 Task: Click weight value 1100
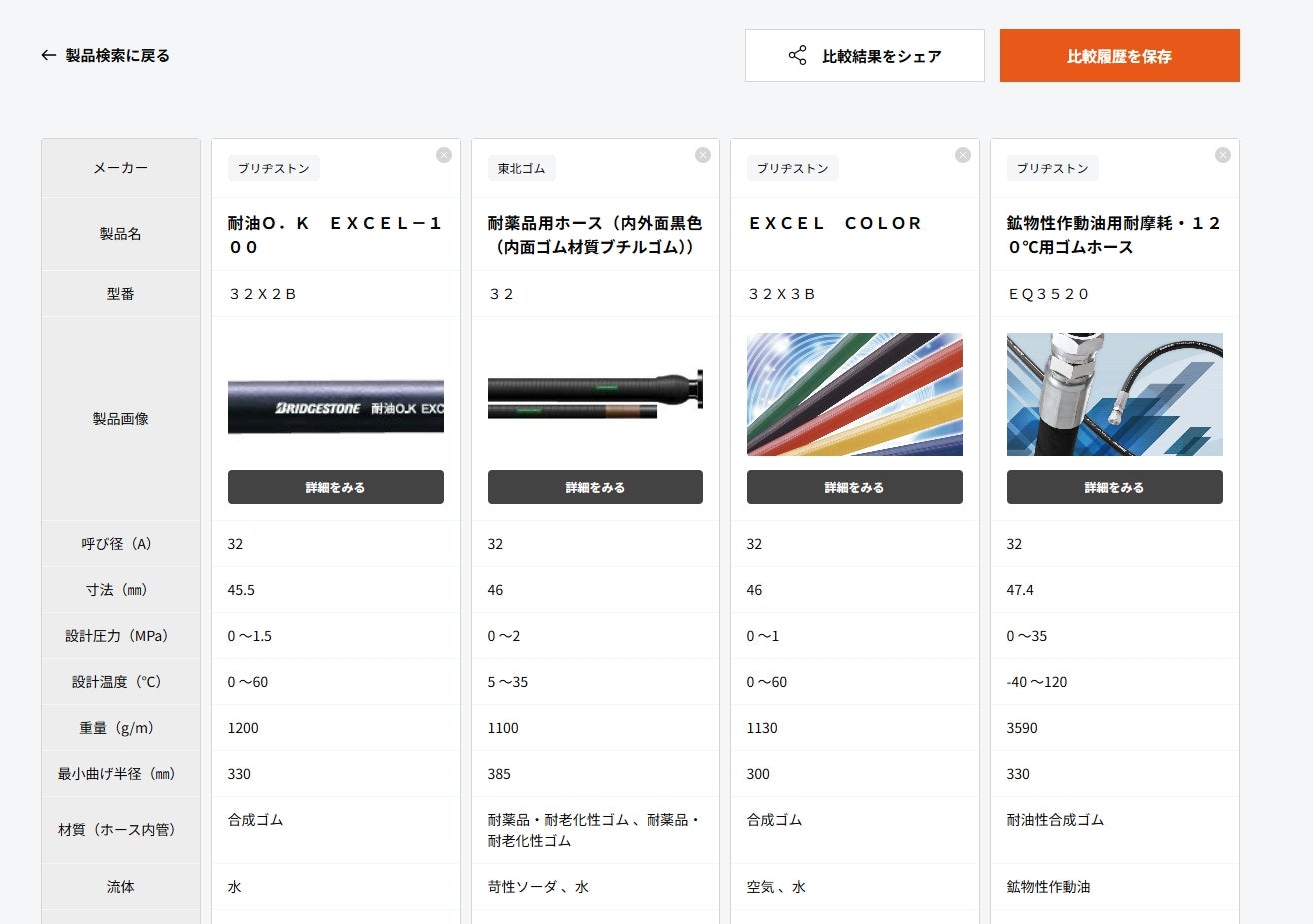503,728
